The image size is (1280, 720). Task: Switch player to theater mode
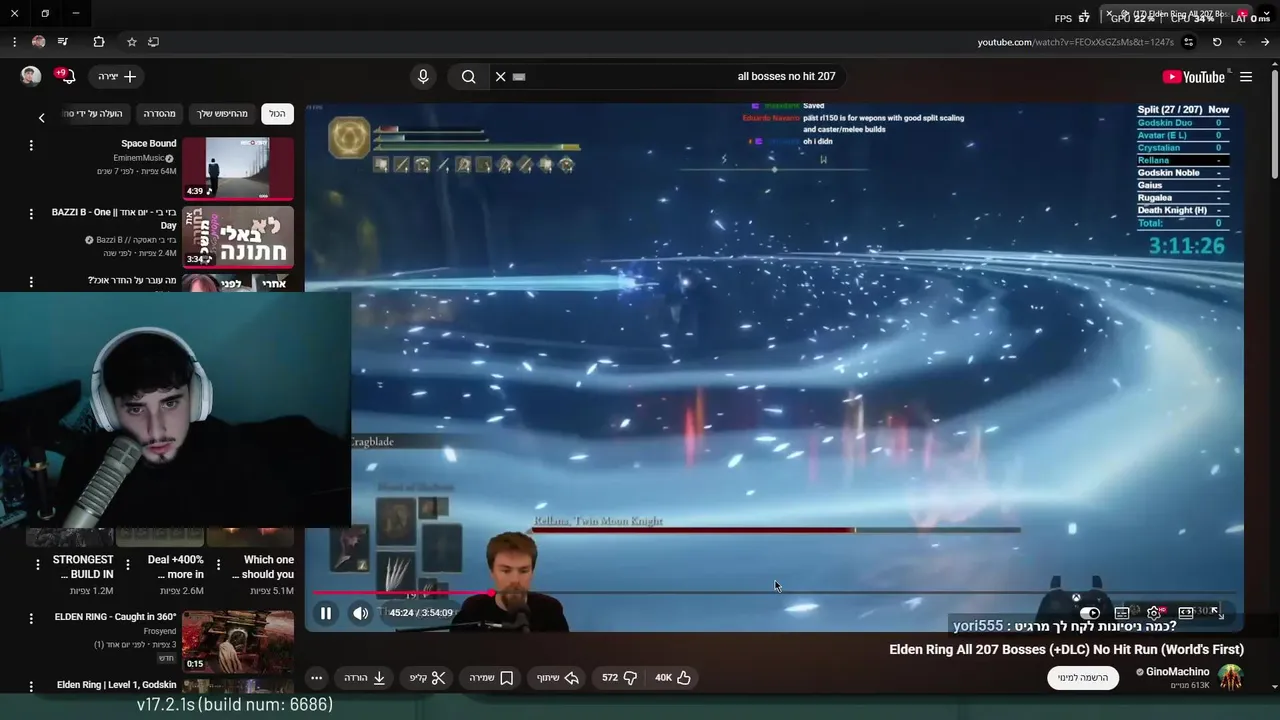[1186, 613]
